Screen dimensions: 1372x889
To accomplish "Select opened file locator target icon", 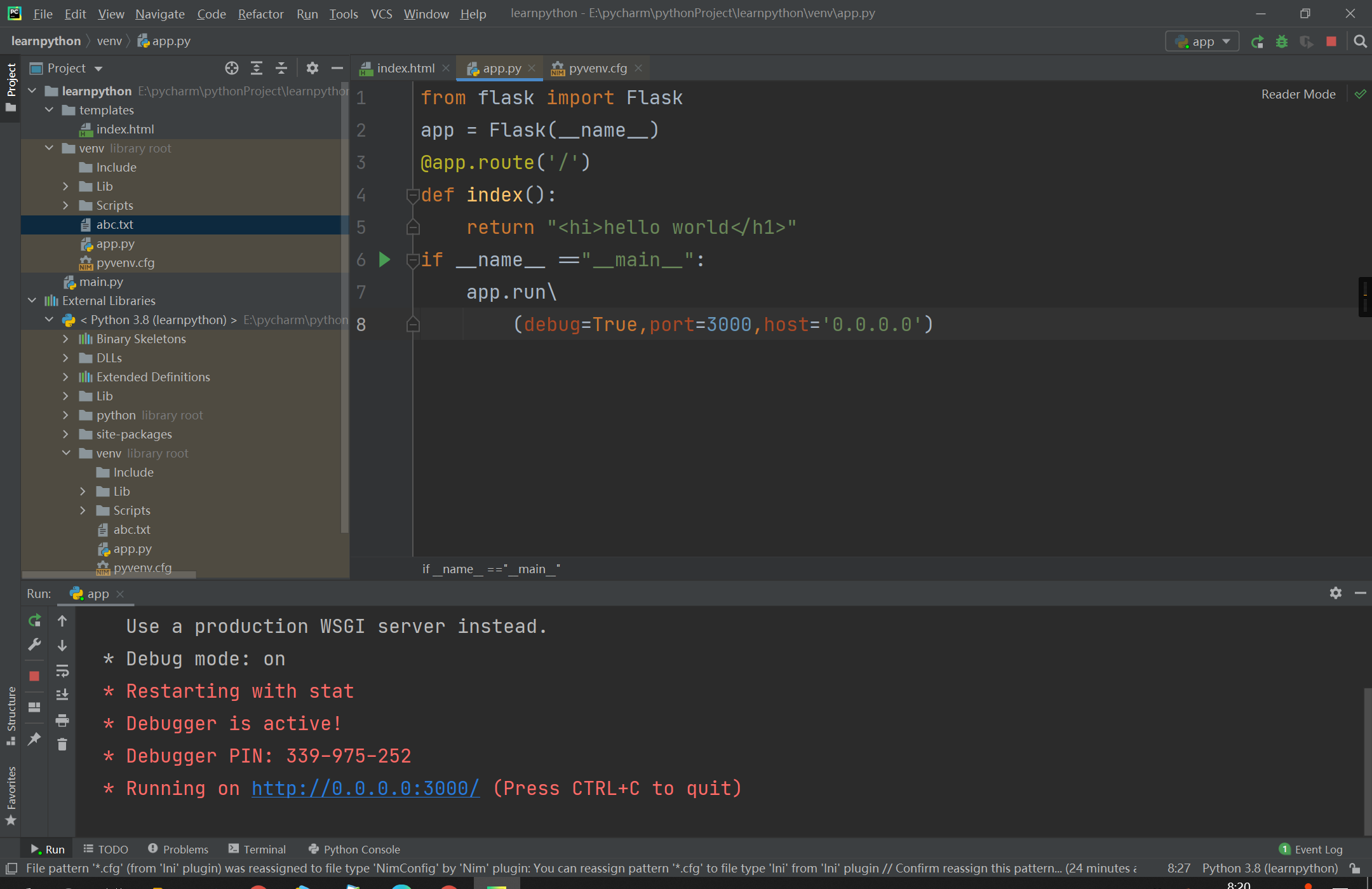I will click(232, 68).
